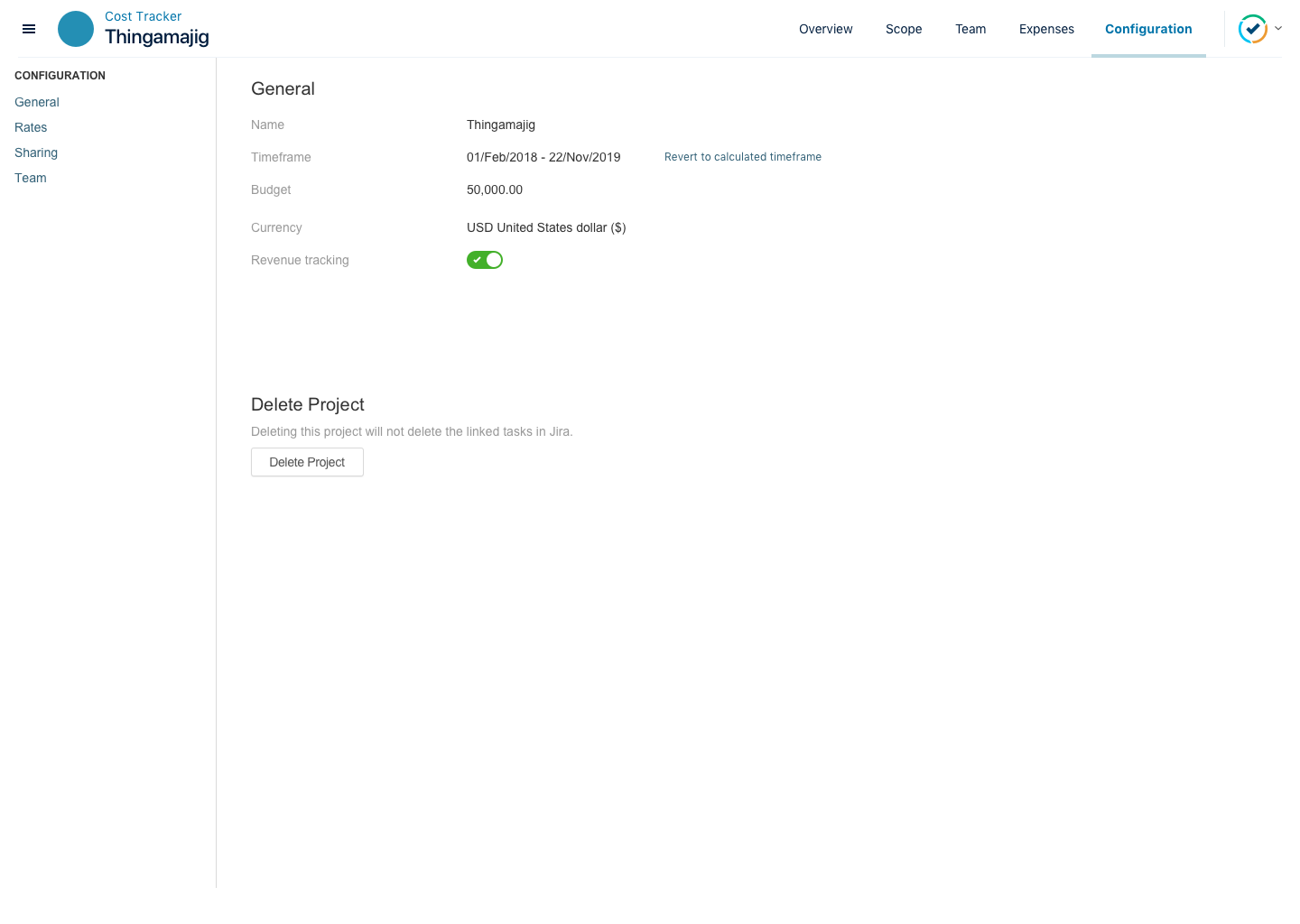This screenshot has height=924, width=1300.
Task: Open the hamburger navigation menu
Action: (29, 29)
